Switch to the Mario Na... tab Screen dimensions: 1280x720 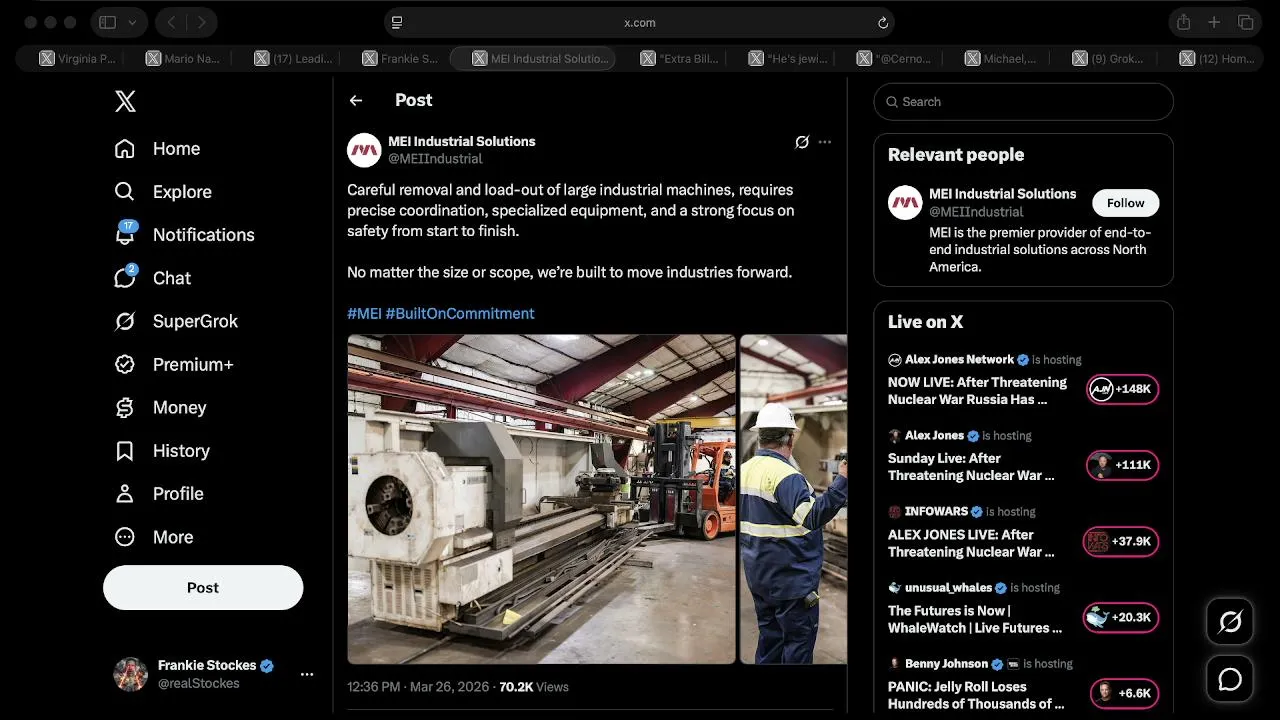tap(184, 59)
